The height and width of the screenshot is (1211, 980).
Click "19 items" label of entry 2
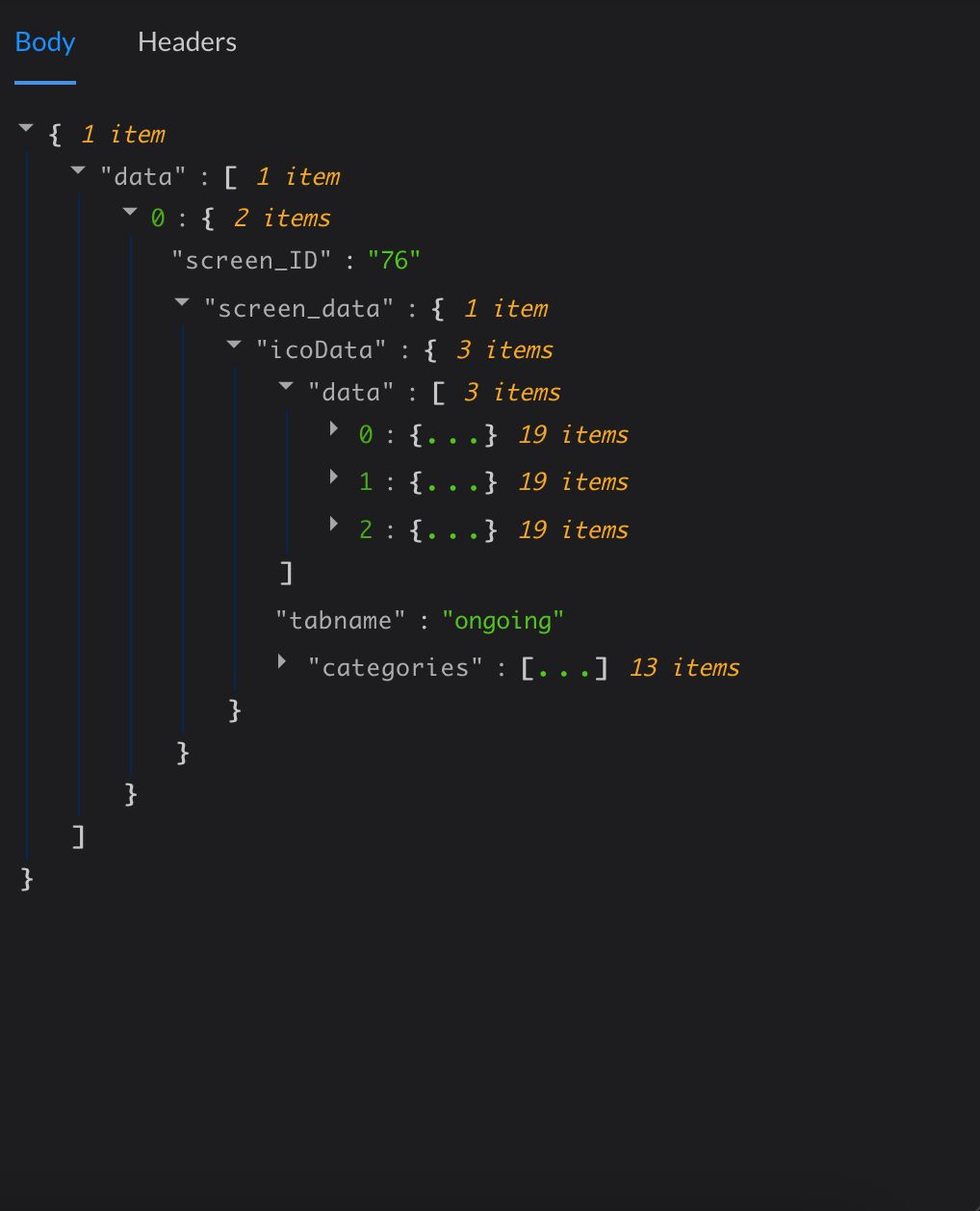tap(574, 529)
